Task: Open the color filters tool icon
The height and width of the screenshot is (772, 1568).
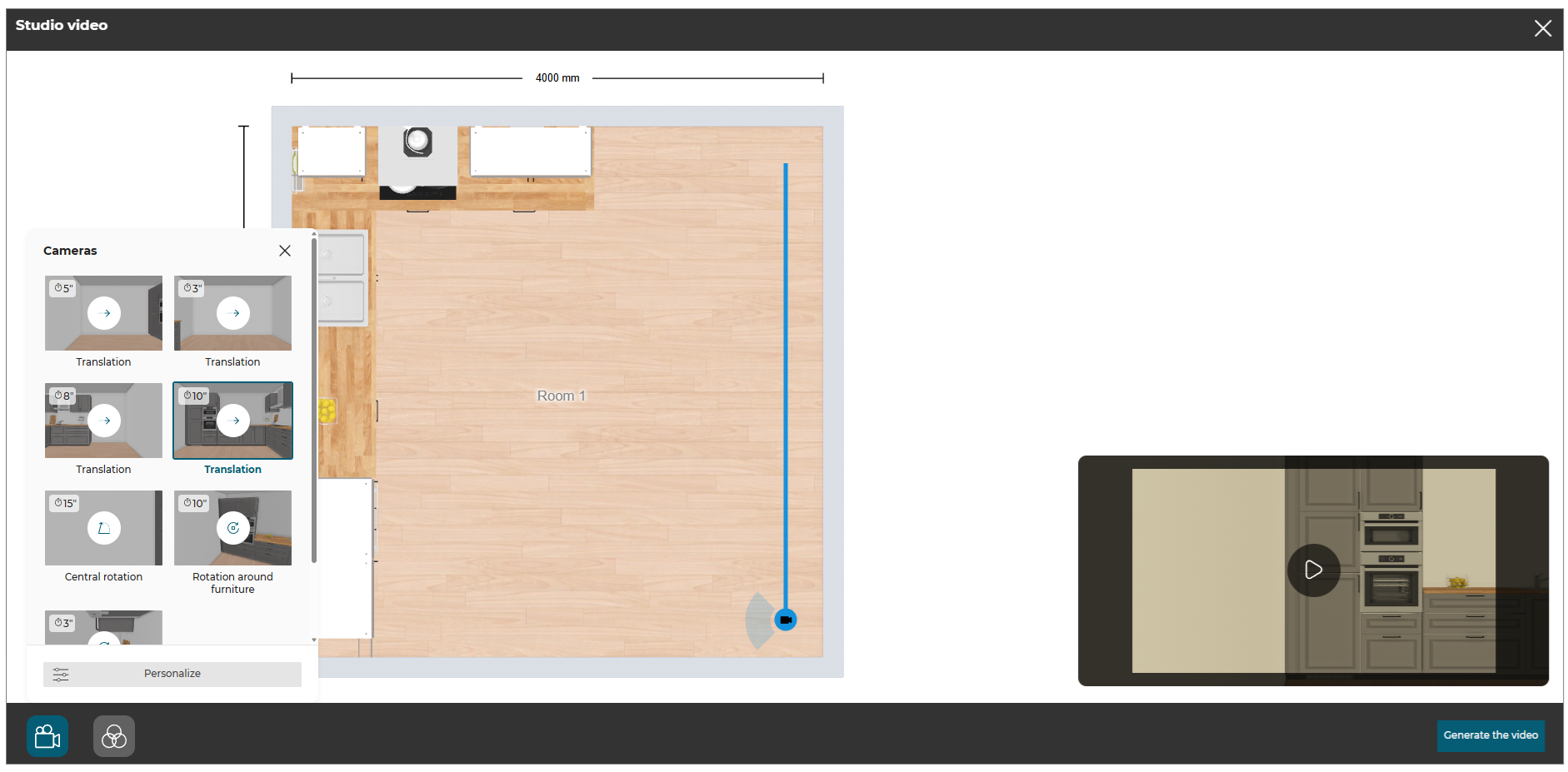Action: coord(114,736)
